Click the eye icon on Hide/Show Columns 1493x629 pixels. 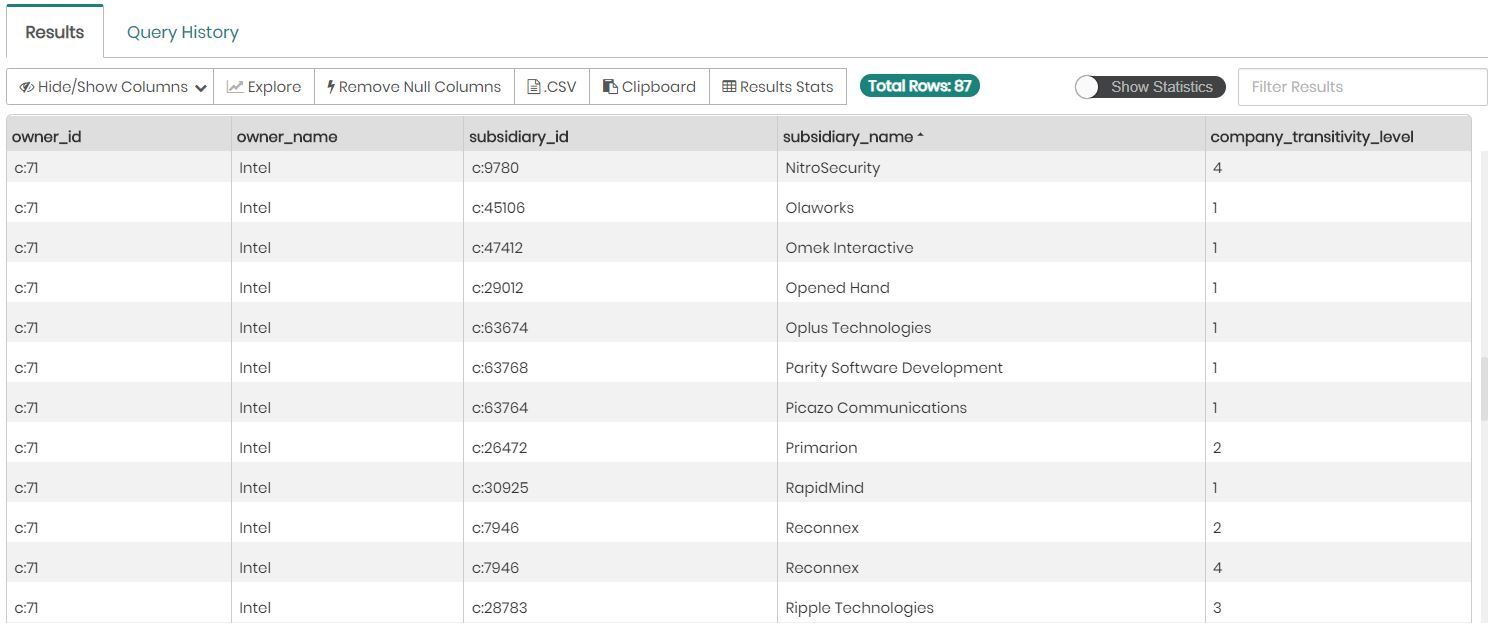click(27, 87)
